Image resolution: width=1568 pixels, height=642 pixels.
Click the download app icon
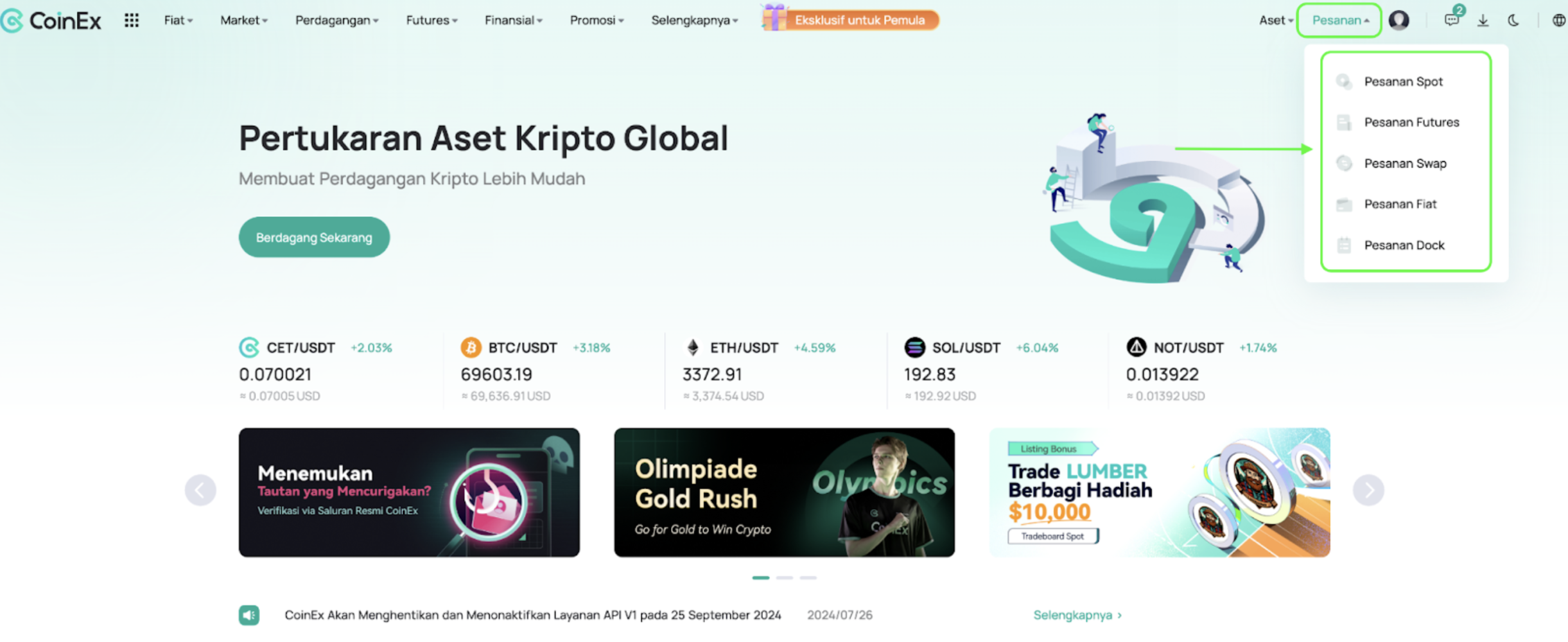click(x=1483, y=21)
